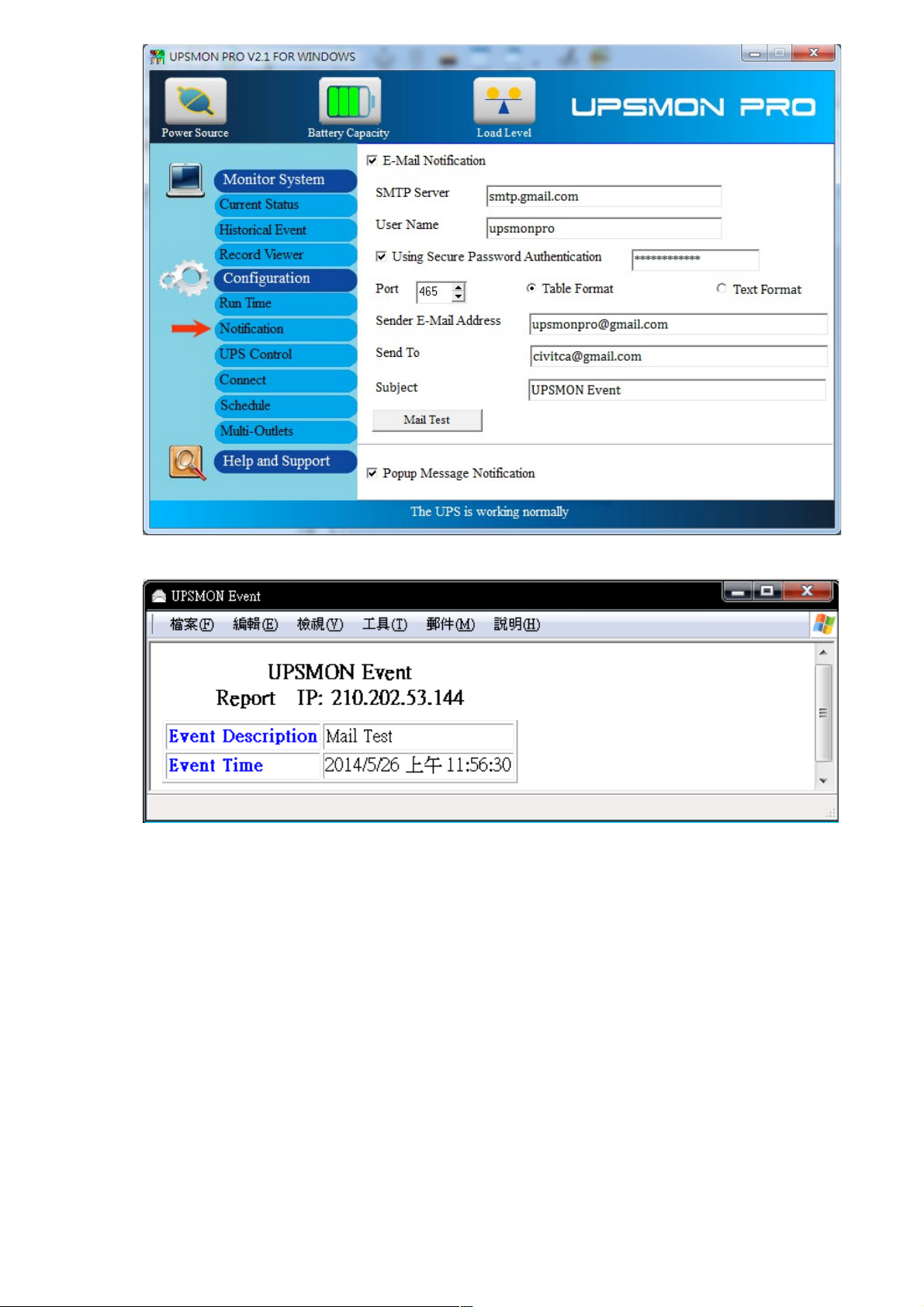924x1307 pixels.
Task: Open the 工具(T) menu in UPSMON Event
Action: tap(384, 624)
